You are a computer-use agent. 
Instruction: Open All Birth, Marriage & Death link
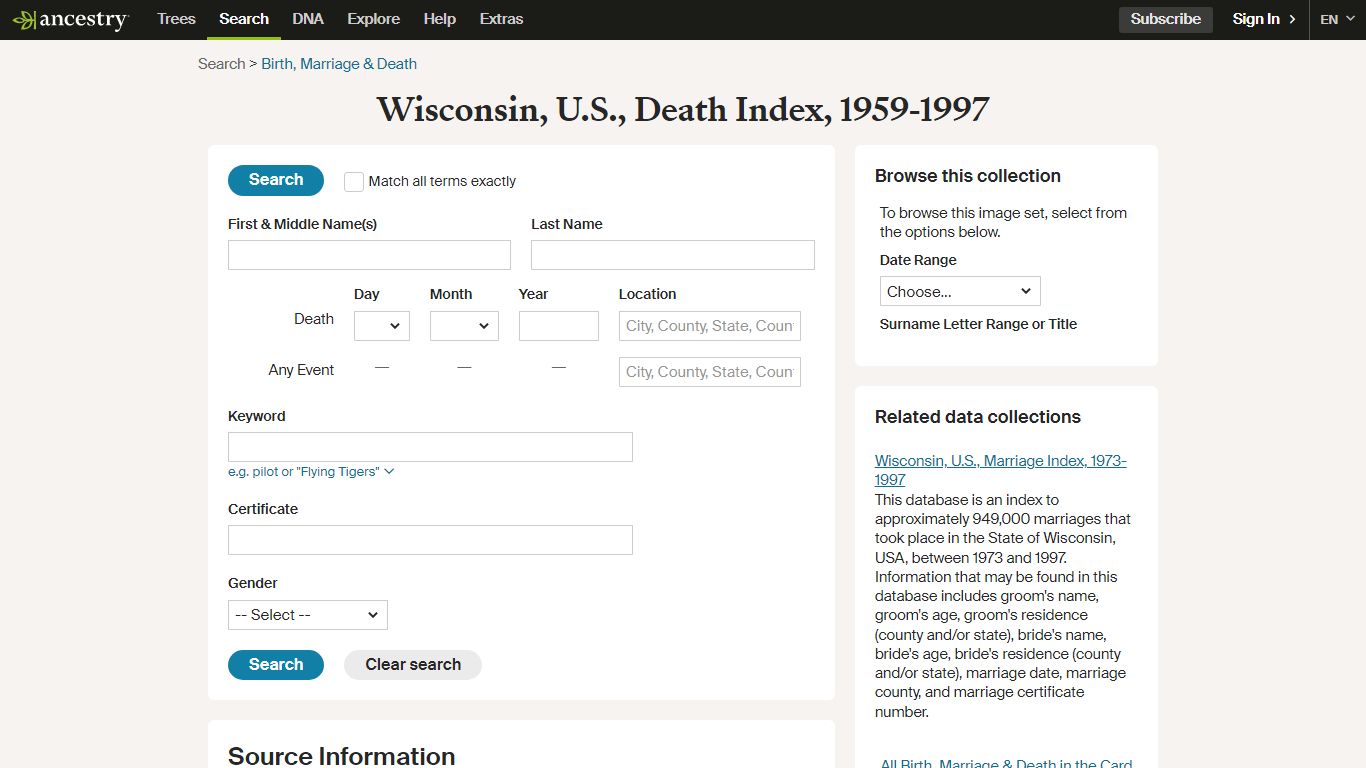coord(1006,763)
